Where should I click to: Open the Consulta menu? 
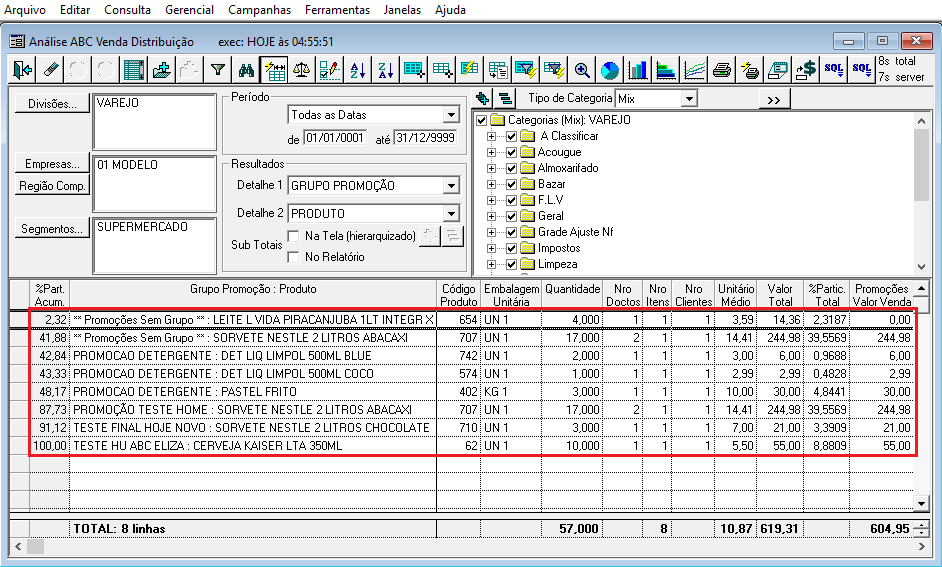pyautogui.click(x=127, y=10)
